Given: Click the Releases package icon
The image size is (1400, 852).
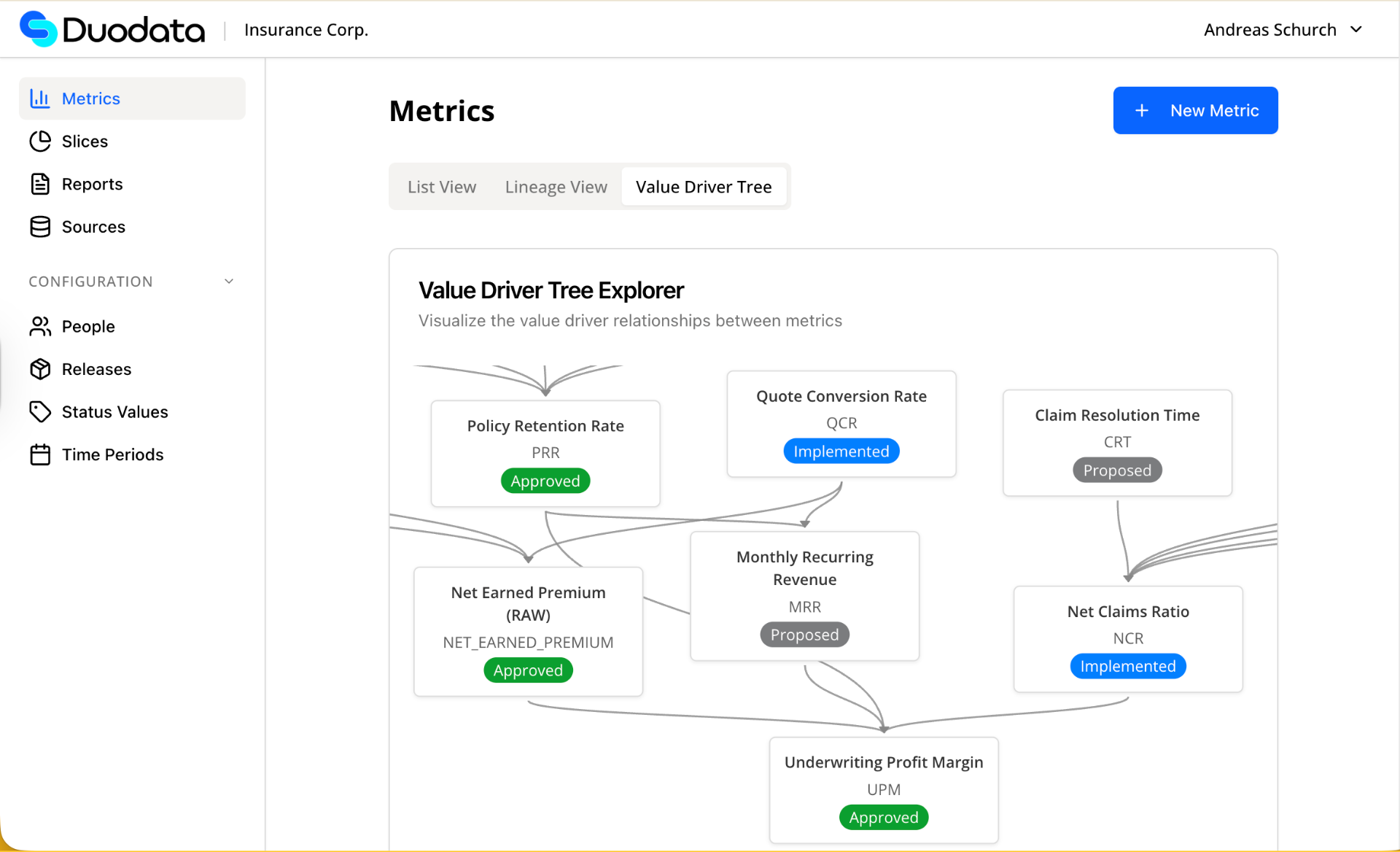Looking at the screenshot, I should pyautogui.click(x=40, y=369).
